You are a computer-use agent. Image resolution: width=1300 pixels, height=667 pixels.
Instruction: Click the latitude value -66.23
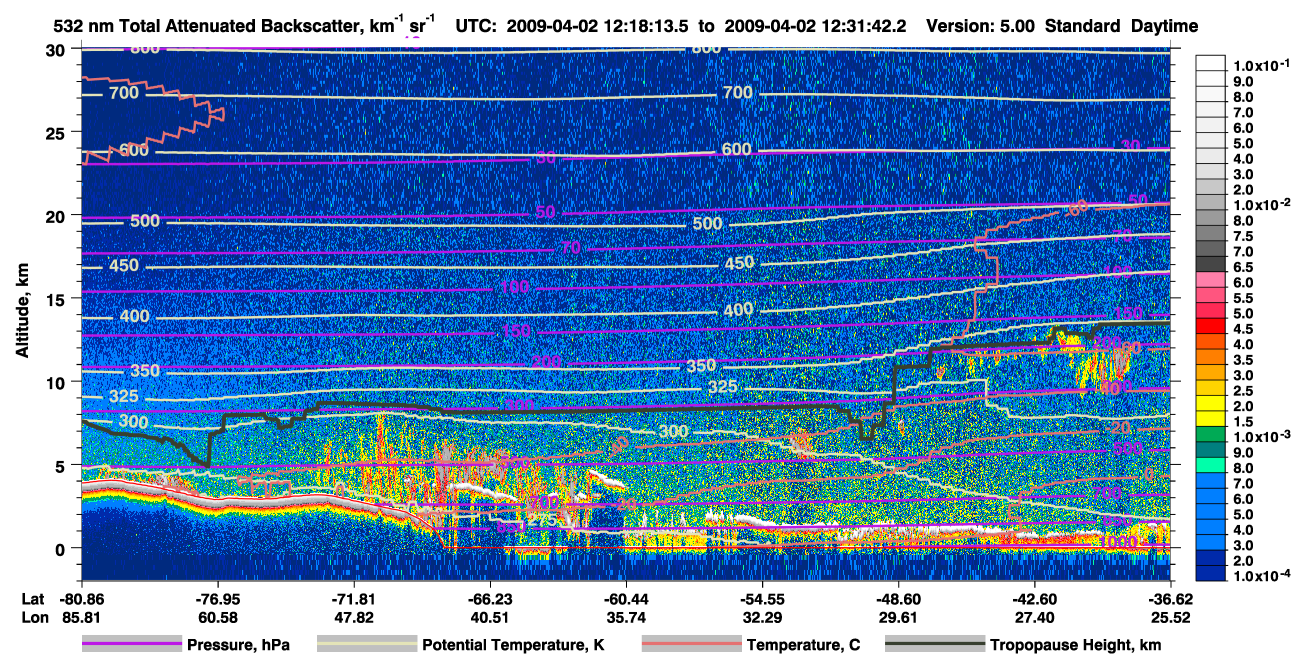click(x=489, y=599)
